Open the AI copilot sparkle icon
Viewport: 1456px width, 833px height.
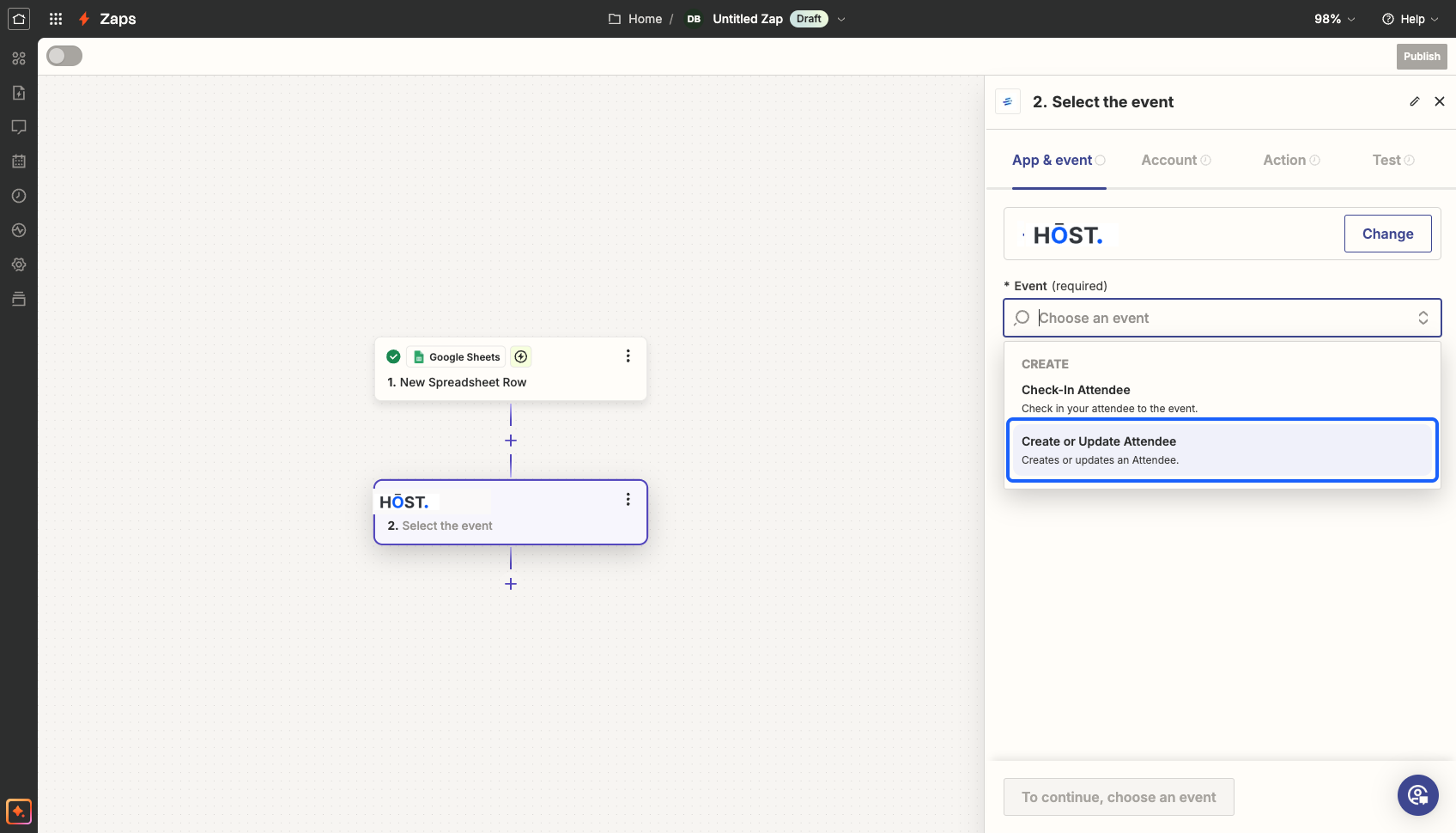[19, 811]
